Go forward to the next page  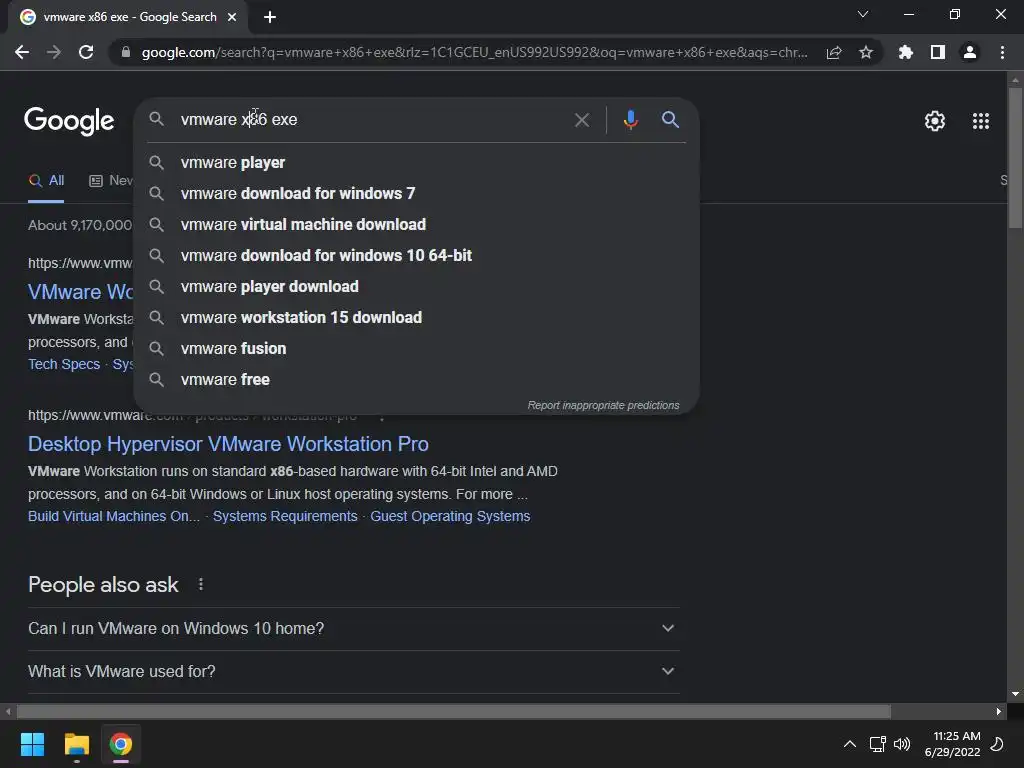click(x=54, y=52)
